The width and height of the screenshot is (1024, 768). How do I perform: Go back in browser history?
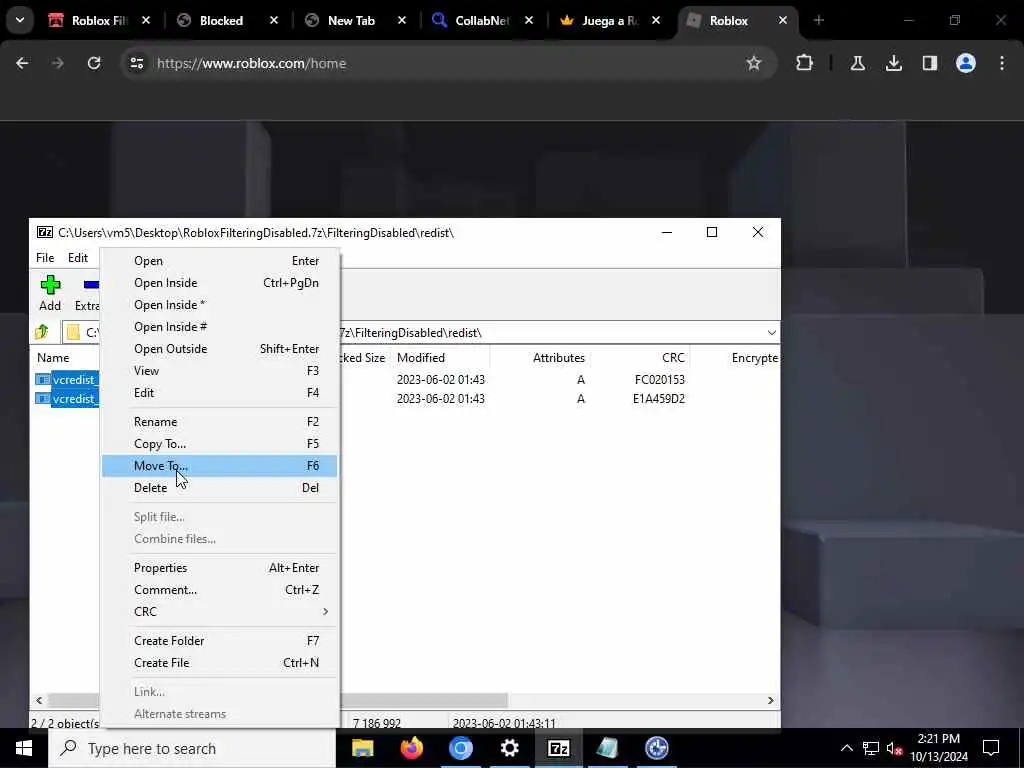click(22, 63)
